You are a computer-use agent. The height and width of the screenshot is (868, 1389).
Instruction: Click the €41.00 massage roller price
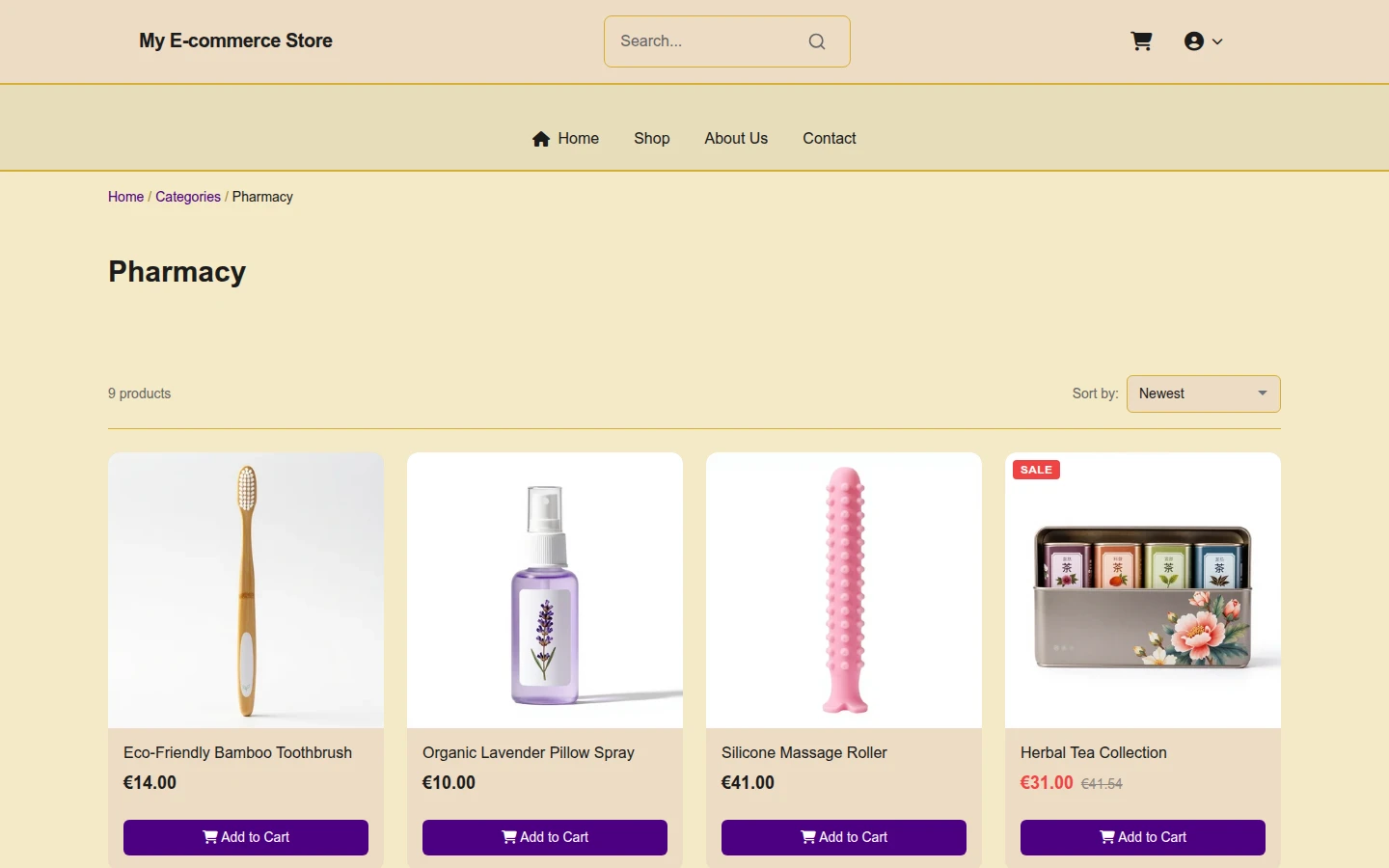click(748, 782)
